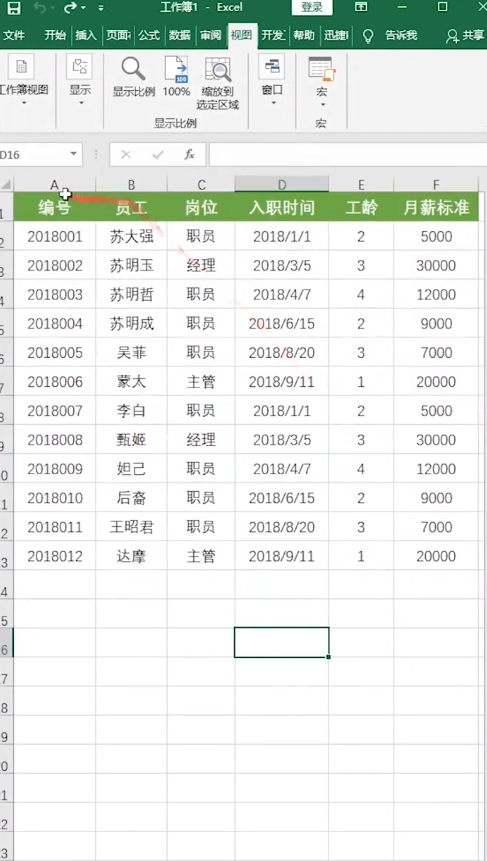The image size is (487, 861).
Task: Switch to the 数据 ribbon tab
Action: coord(180,36)
